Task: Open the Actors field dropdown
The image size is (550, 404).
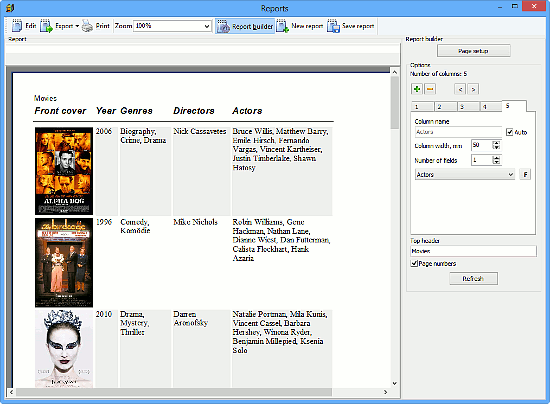Action: (x=465, y=174)
